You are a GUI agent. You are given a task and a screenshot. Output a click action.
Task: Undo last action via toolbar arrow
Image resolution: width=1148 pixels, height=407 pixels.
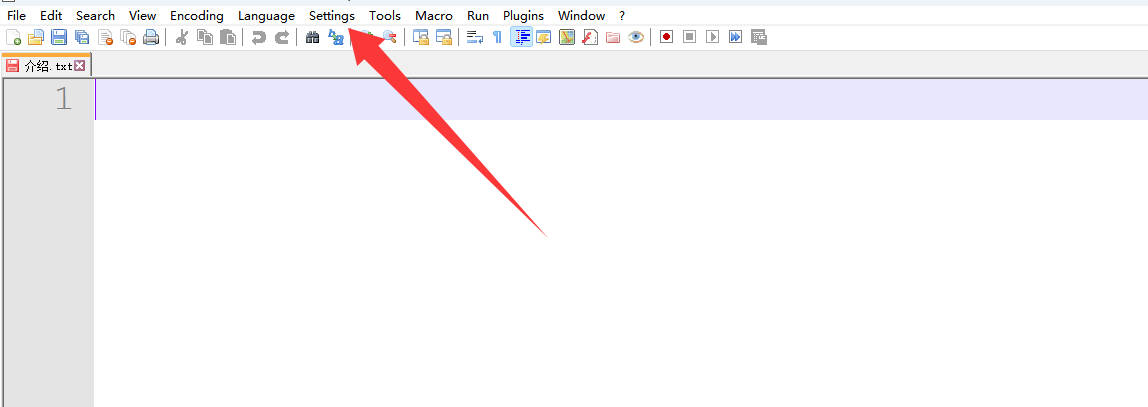[258, 37]
